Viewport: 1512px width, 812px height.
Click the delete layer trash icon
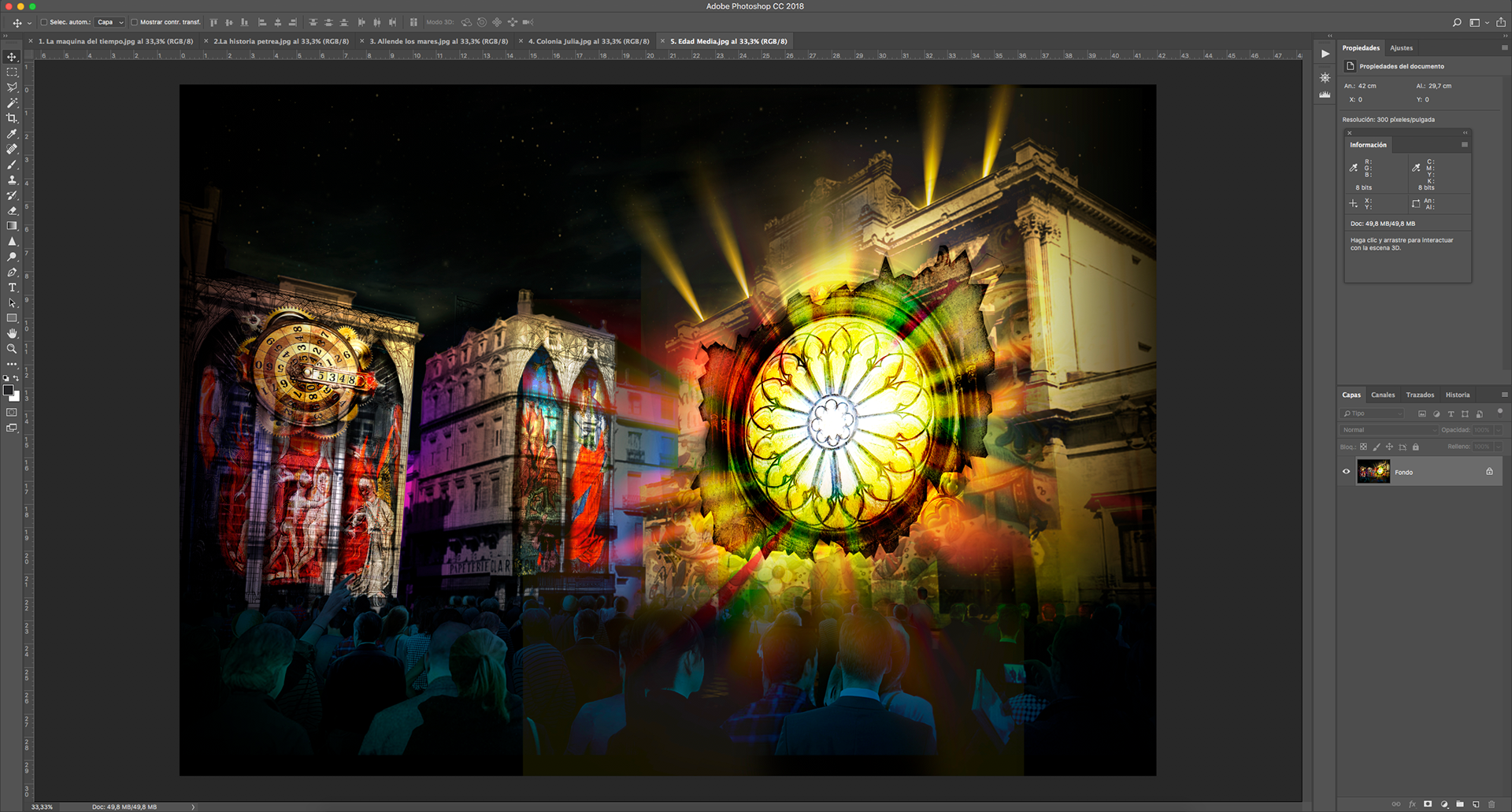pos(1492,804)
